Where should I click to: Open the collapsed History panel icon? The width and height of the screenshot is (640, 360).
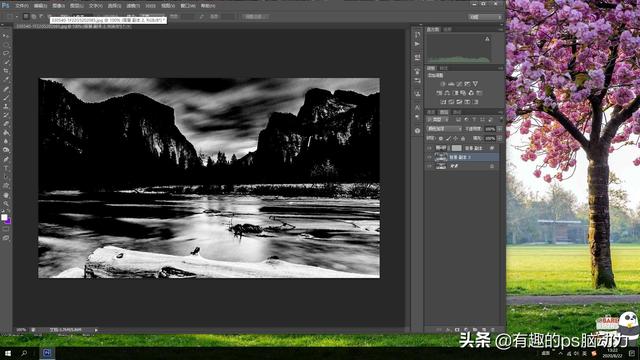(417, 36)
